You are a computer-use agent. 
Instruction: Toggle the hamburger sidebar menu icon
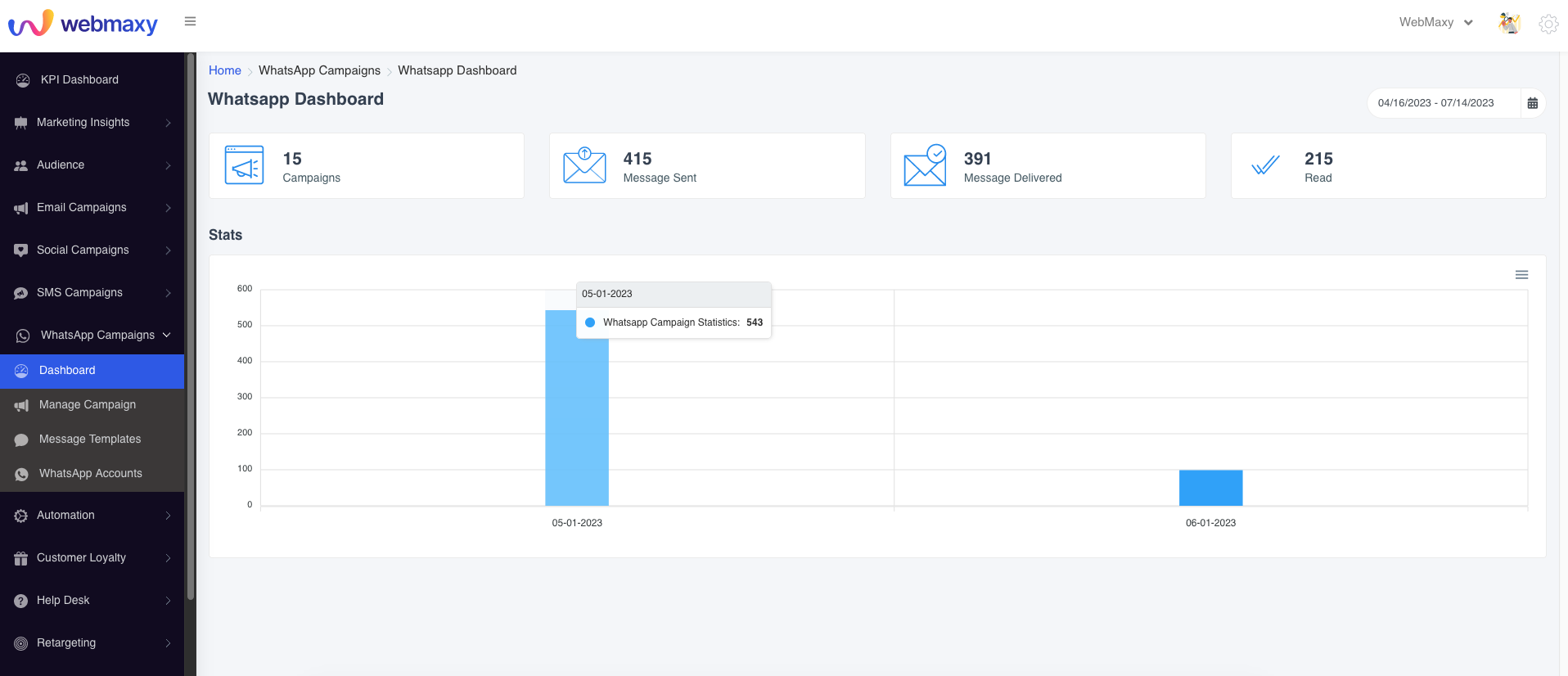190,21
